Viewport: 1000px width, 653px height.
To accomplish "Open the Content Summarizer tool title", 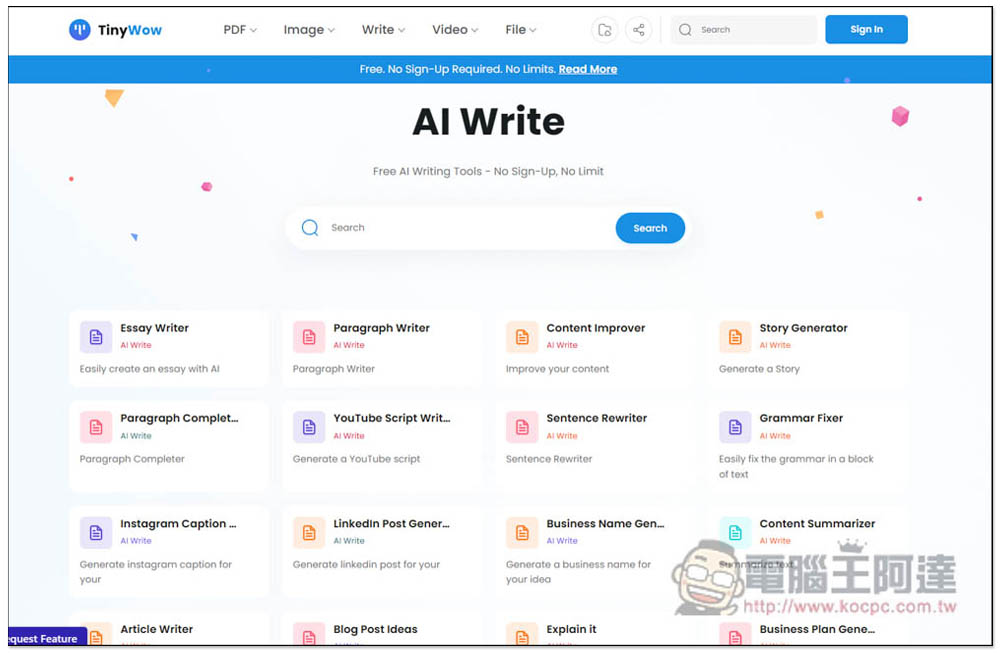I will coord(817,524).
